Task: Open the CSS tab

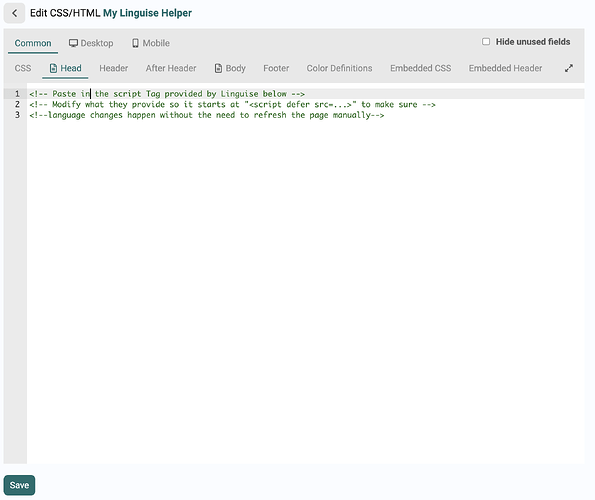Action: pyautogui.click(x=23, y=68)
